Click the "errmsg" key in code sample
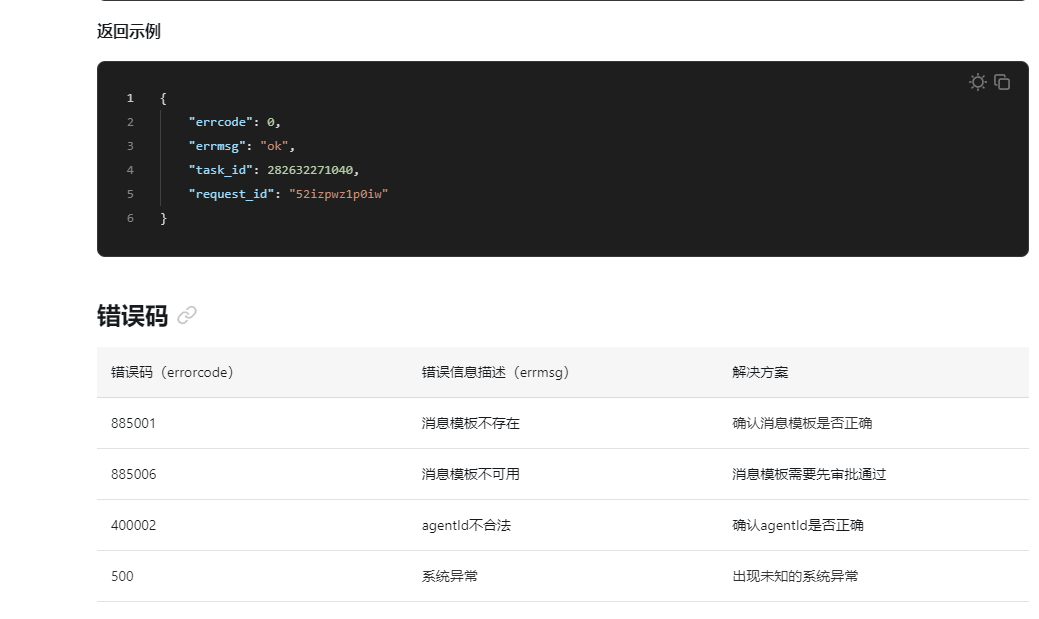Image resolution: width=1039 pixels, height=619 pixels. [x=215, y=146]
